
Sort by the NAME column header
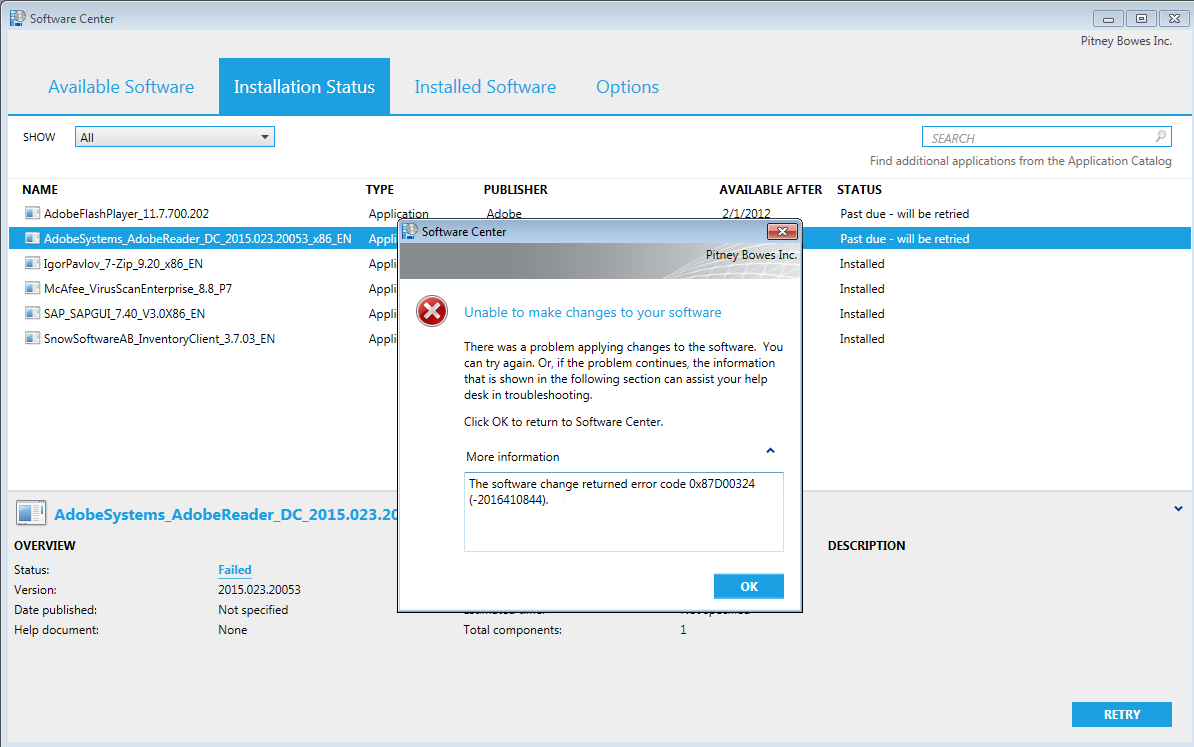[x=40, y=190]
